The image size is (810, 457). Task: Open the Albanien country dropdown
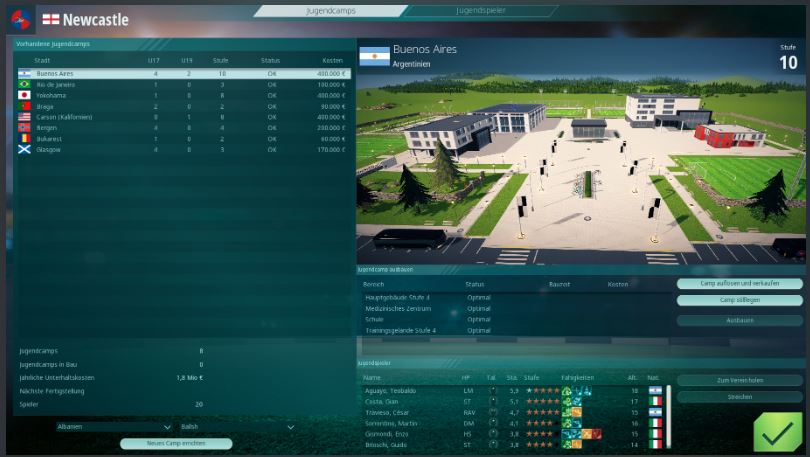tap(114, 427)
